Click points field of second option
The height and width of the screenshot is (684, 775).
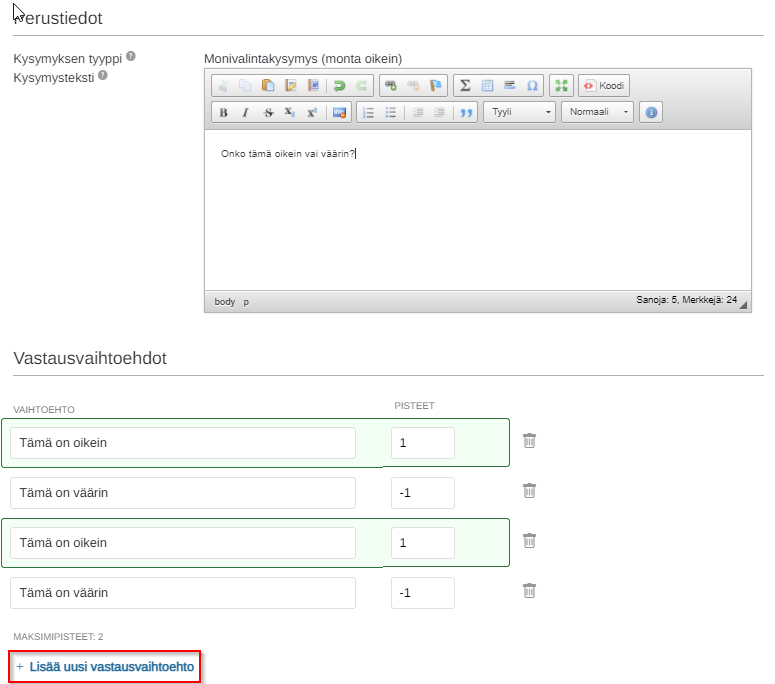pos(423,493)
